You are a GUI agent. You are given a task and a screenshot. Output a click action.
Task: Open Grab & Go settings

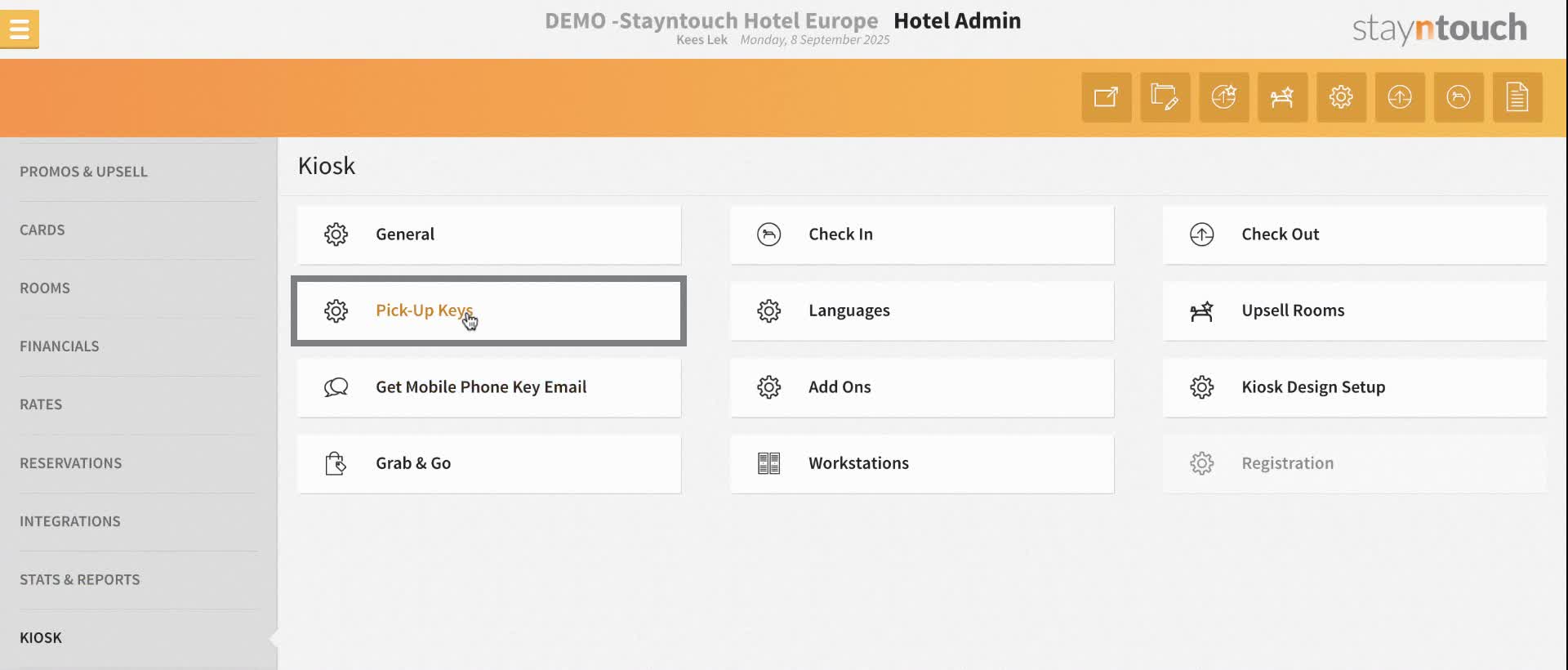[489, 463]
